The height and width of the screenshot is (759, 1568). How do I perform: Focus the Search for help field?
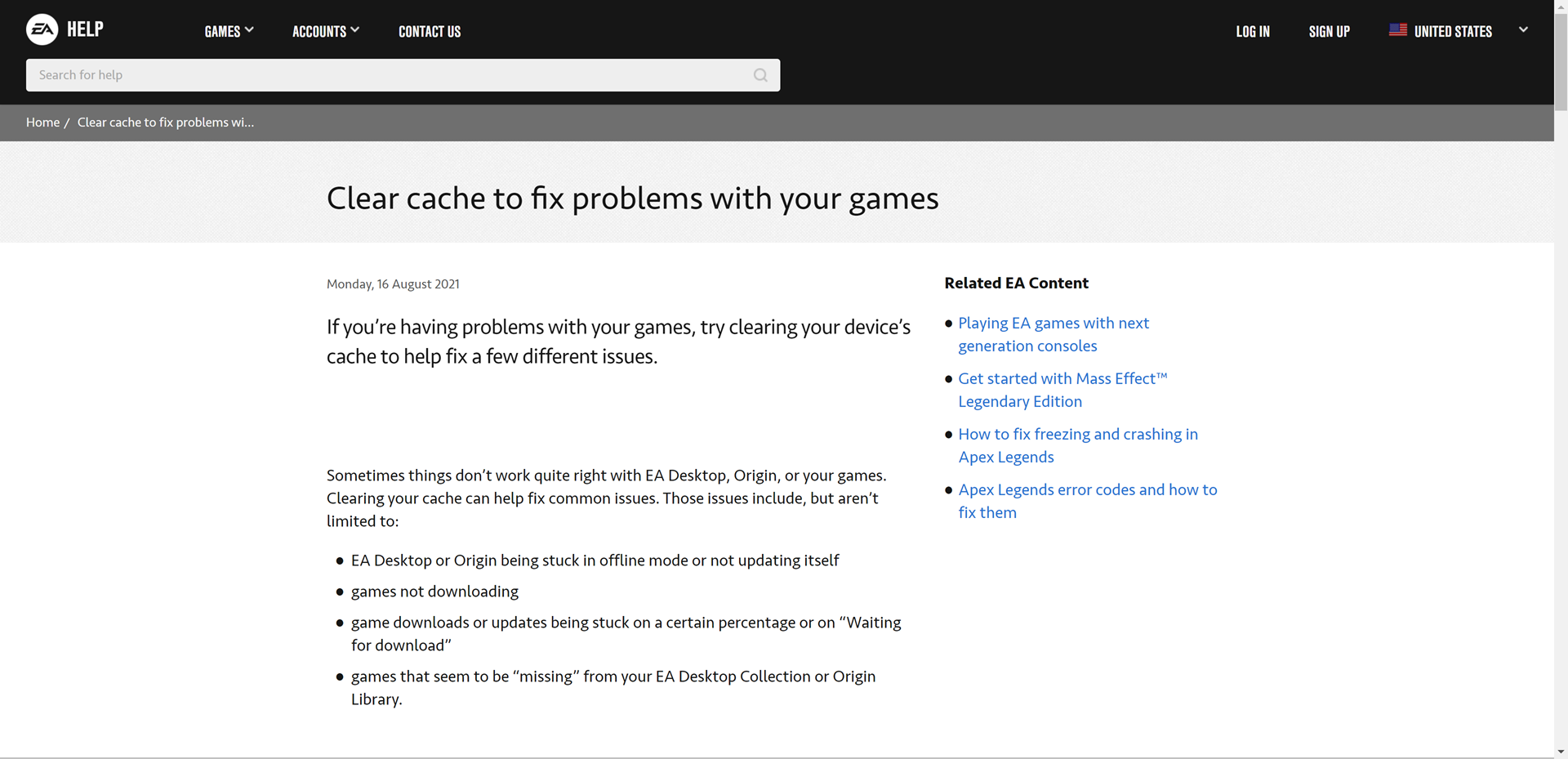392,75
